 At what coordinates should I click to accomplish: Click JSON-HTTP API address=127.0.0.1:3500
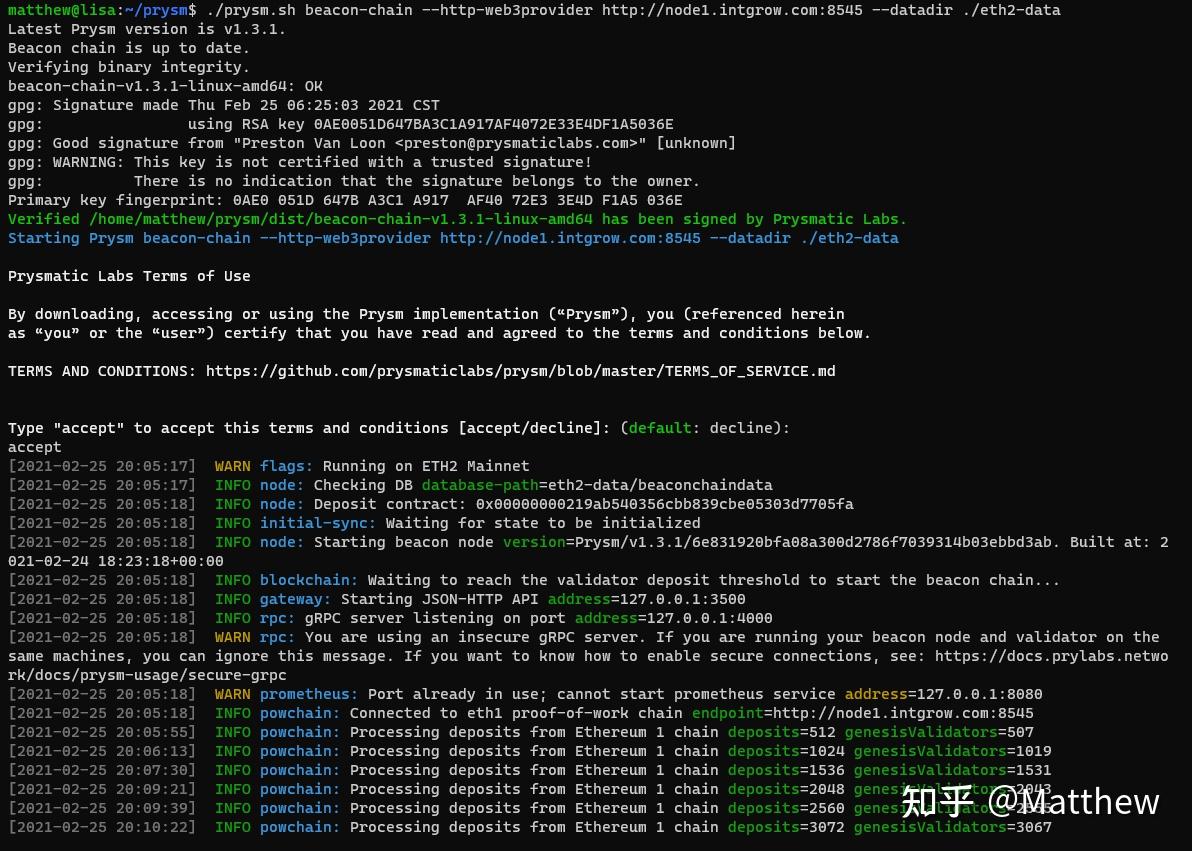(x=646, y=599)
